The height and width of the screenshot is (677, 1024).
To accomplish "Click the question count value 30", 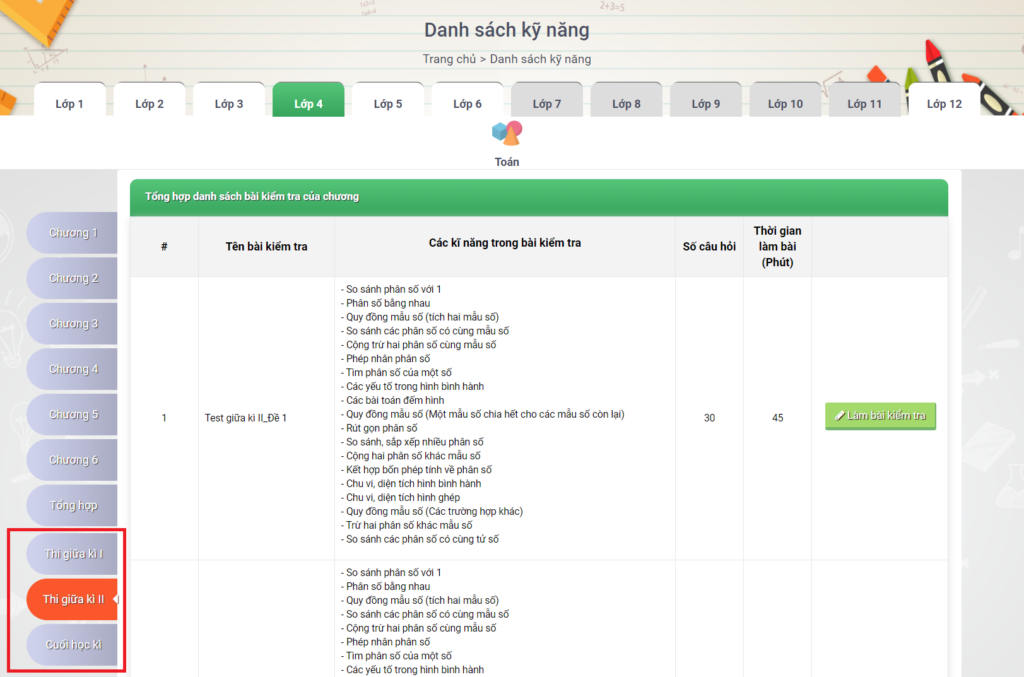I will pos(709,418).
